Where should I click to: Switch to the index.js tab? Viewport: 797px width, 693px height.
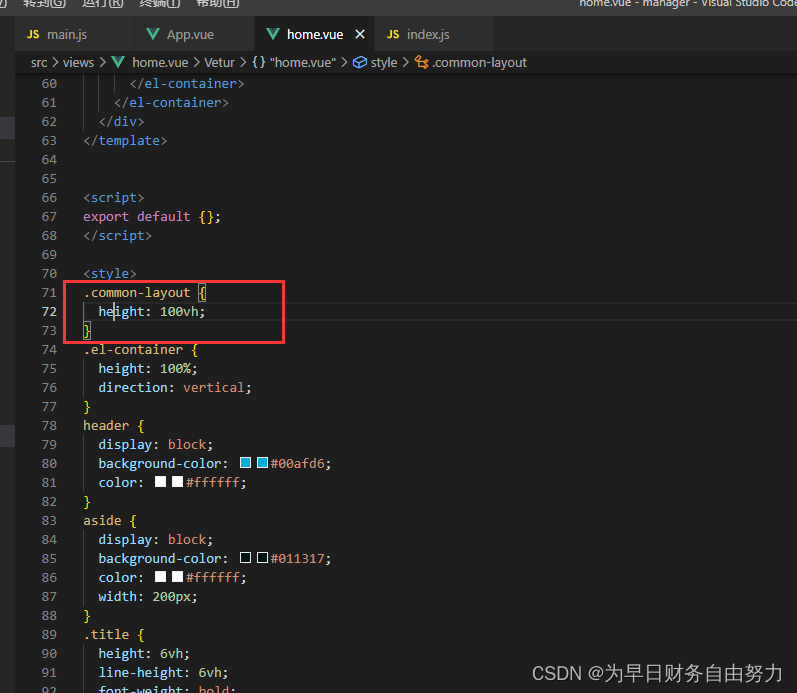tap(435, 35)
